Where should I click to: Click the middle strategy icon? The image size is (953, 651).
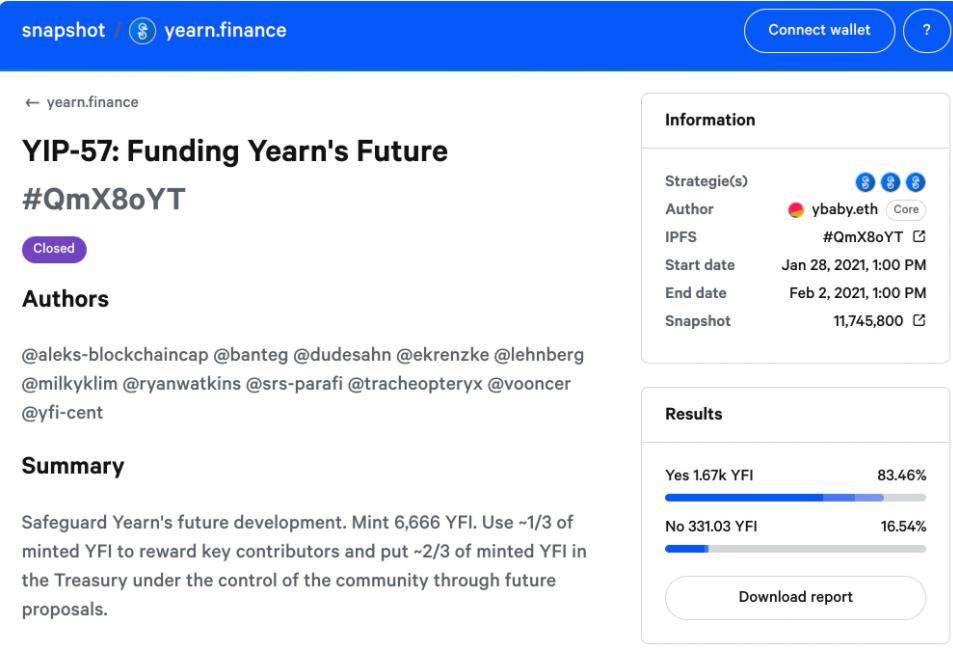pos(891,182)
